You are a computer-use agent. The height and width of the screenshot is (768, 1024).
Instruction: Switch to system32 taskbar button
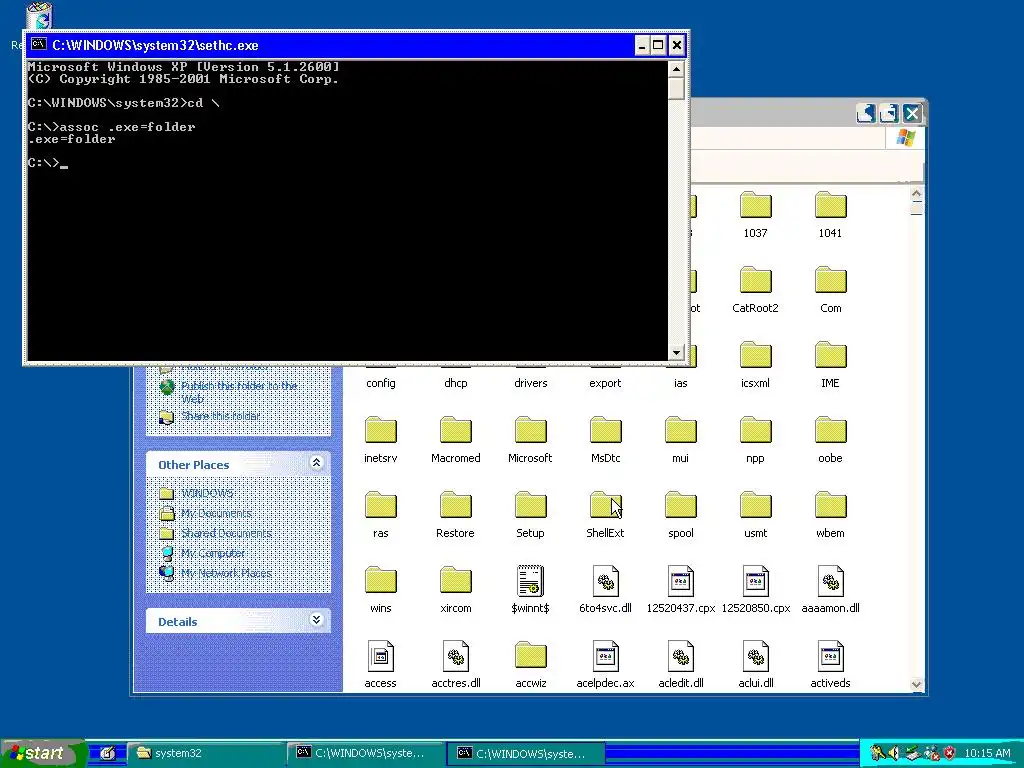204,753
